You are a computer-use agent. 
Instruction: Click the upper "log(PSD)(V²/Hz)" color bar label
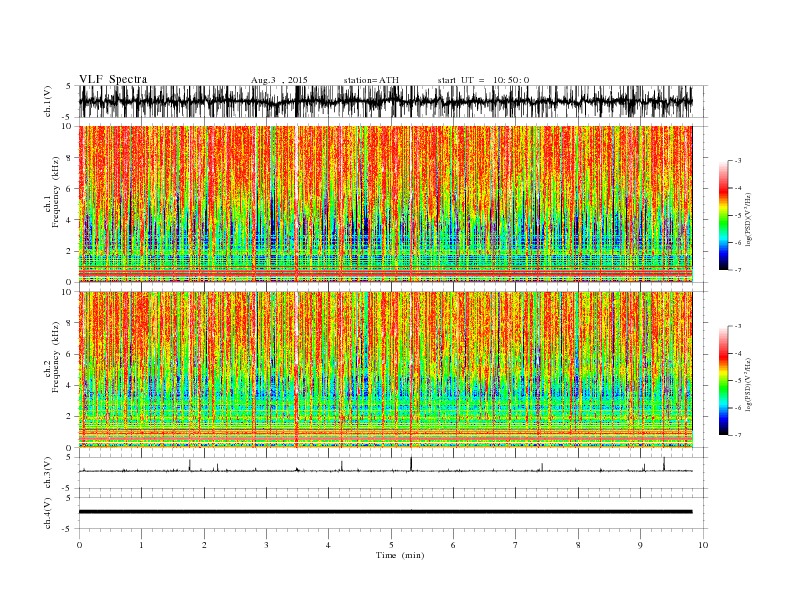(x=750, y=219)
